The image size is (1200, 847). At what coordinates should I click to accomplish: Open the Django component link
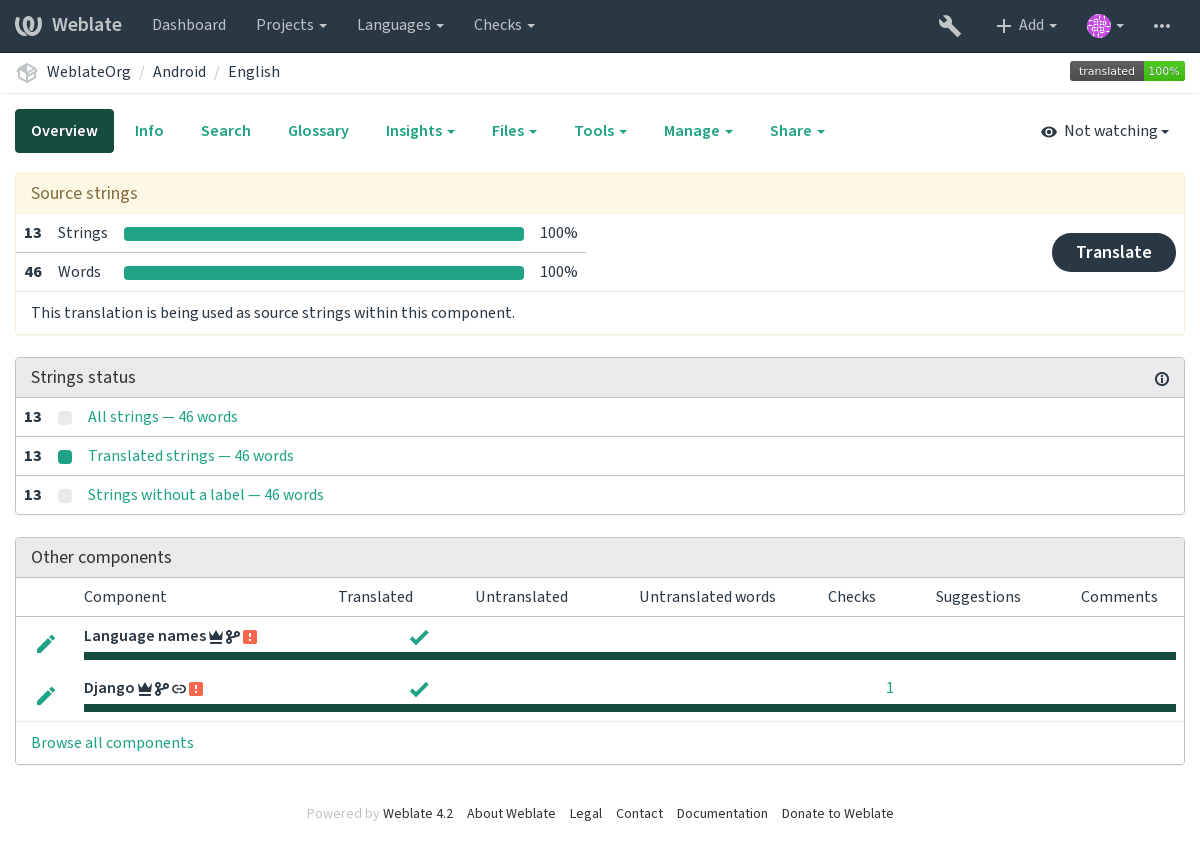(109, 688)
